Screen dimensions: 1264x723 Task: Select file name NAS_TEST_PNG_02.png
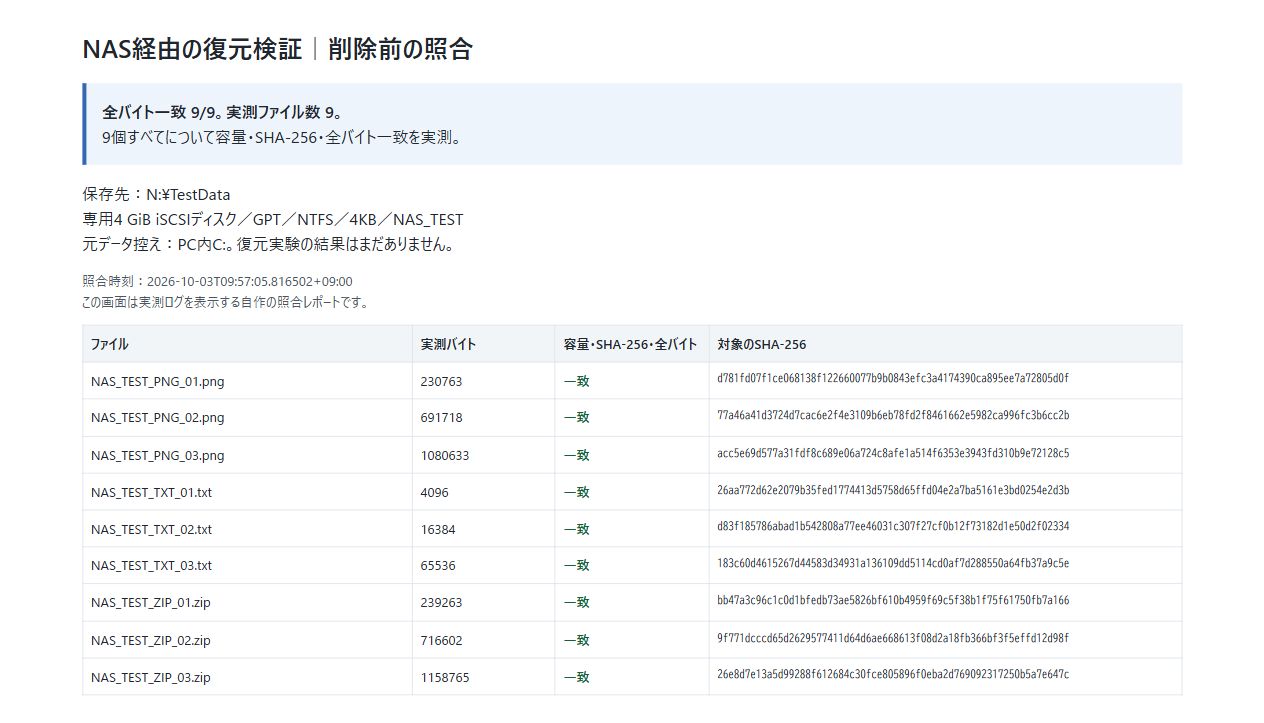[158, 418]
